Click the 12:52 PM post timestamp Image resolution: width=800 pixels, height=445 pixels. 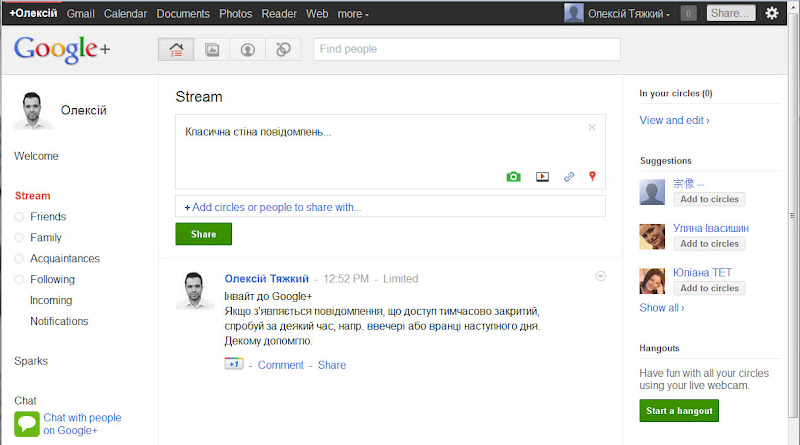pyautogui.click(x=346, y=279)
